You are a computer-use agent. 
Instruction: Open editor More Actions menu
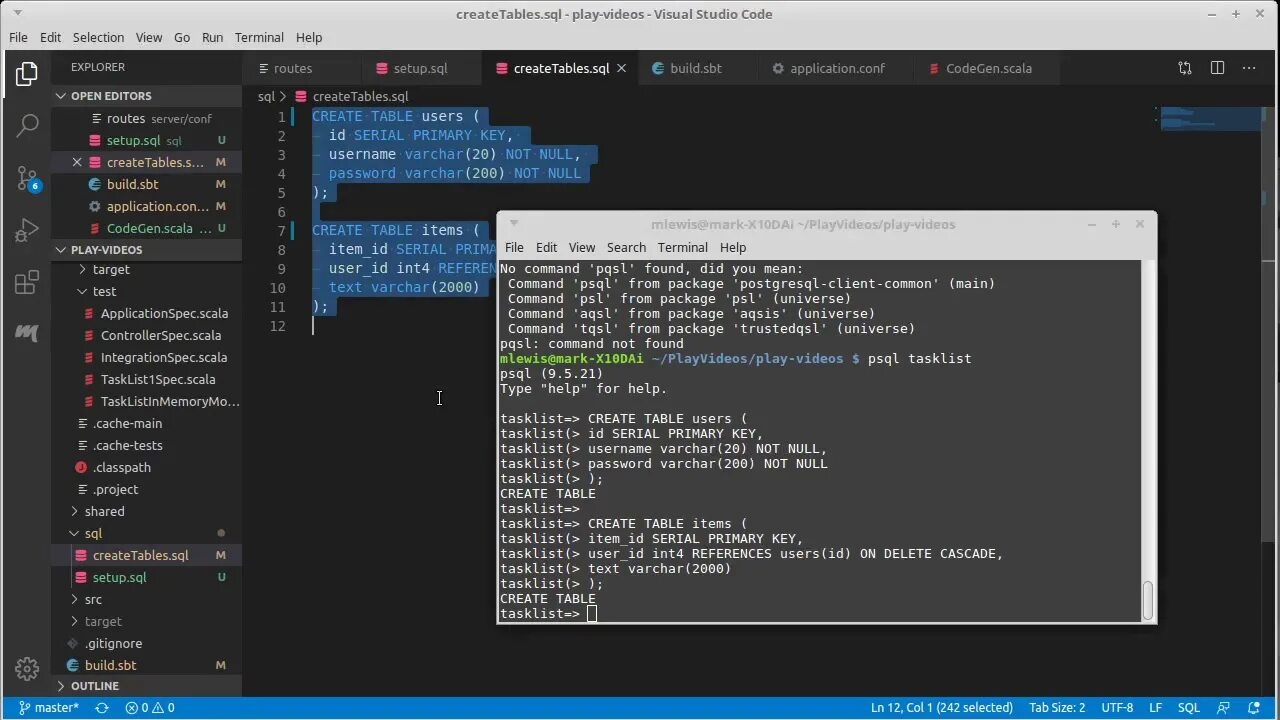point(1249,68)
